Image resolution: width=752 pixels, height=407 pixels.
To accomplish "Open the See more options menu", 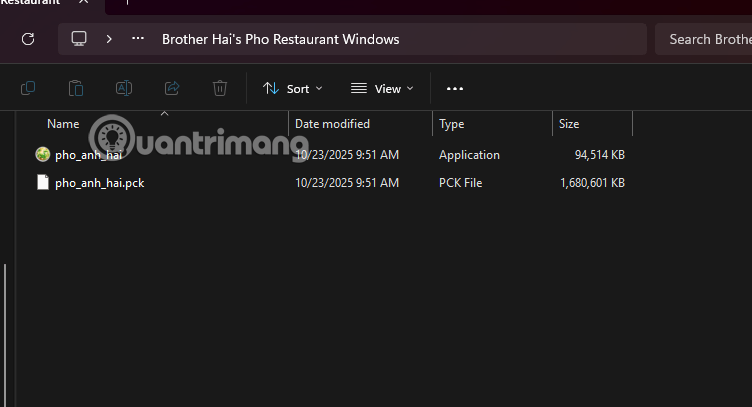I will pos(455,89).
